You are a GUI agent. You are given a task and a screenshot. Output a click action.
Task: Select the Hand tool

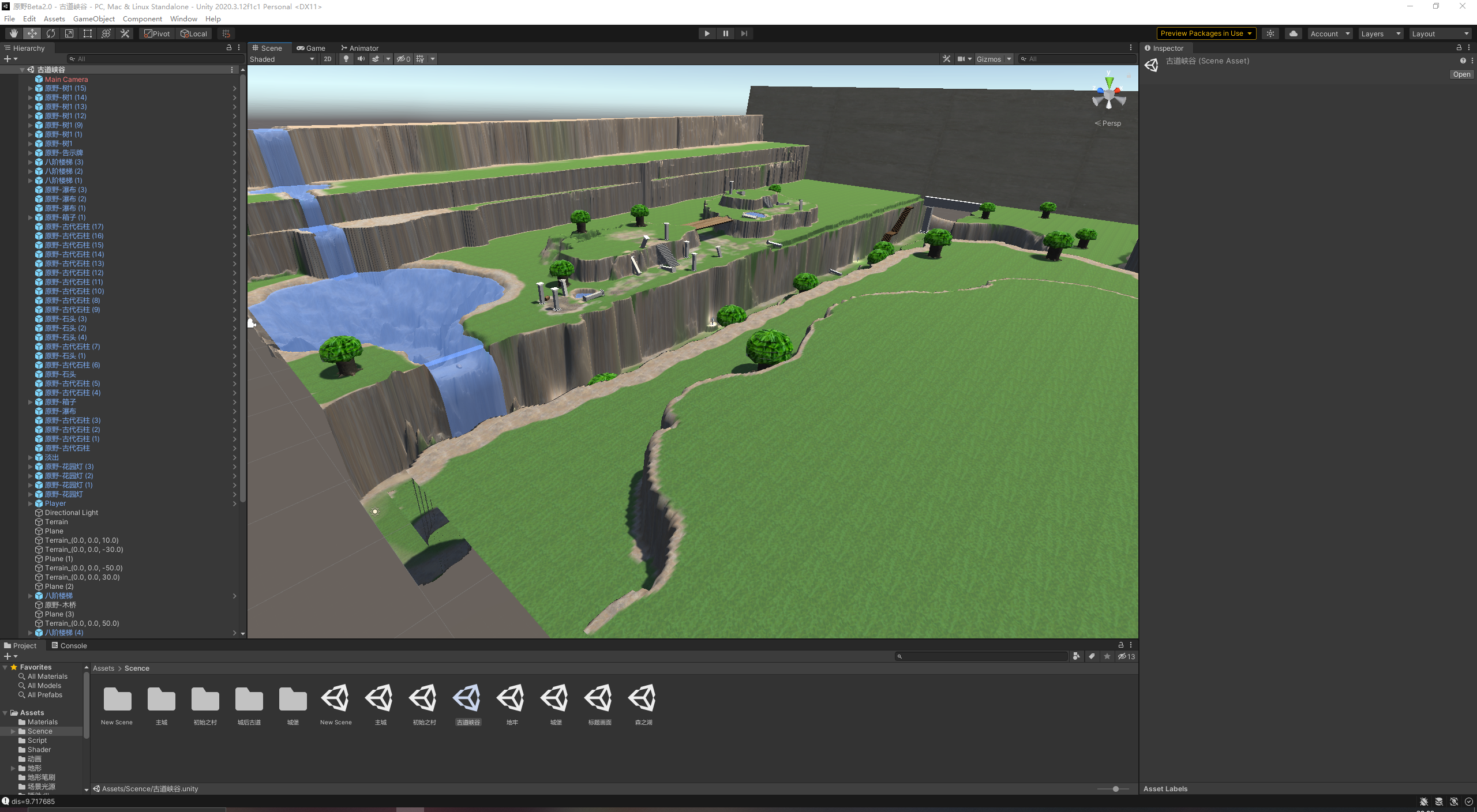click(13, 33)
